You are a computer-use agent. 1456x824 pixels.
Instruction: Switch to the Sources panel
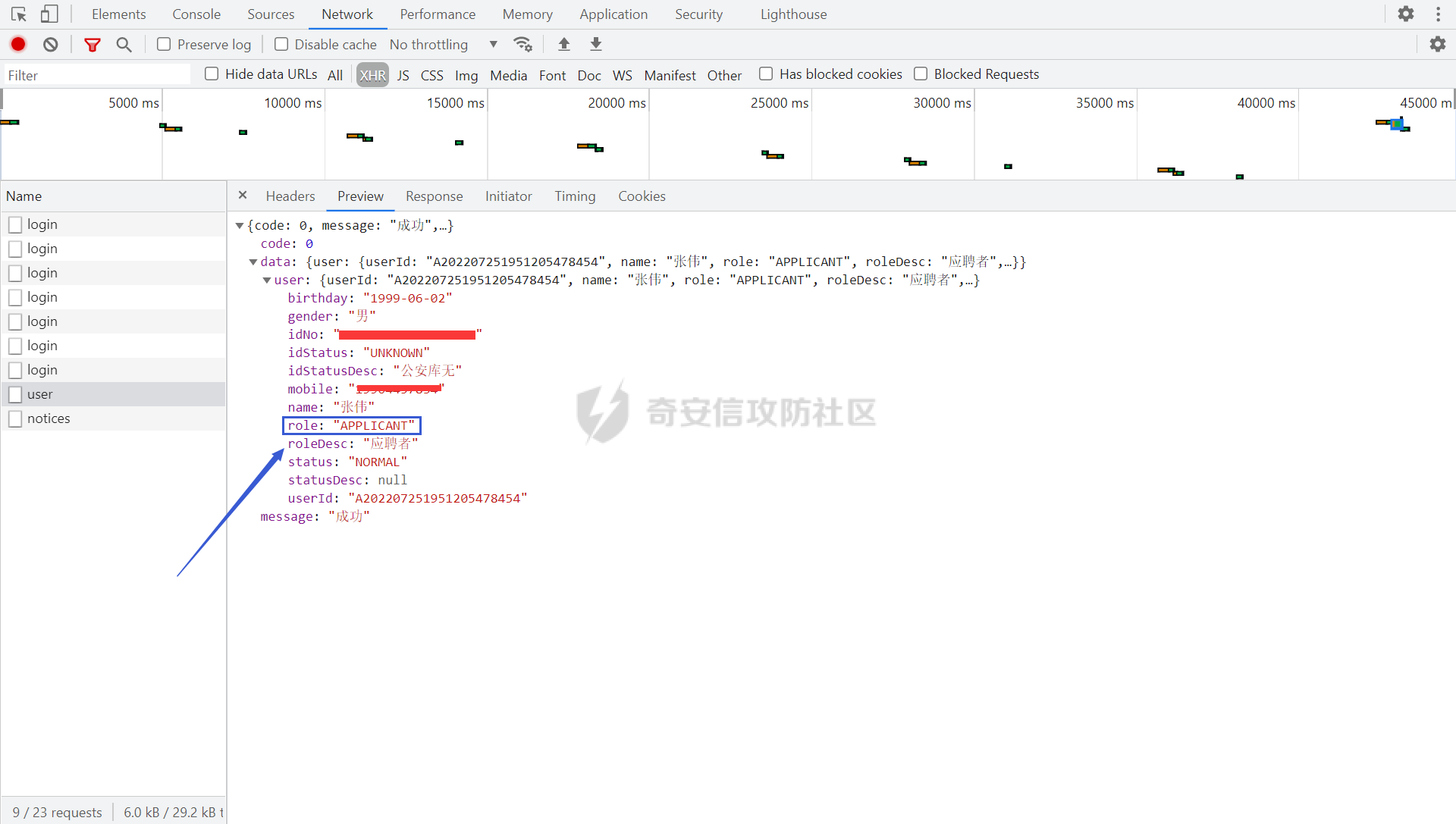271,14
